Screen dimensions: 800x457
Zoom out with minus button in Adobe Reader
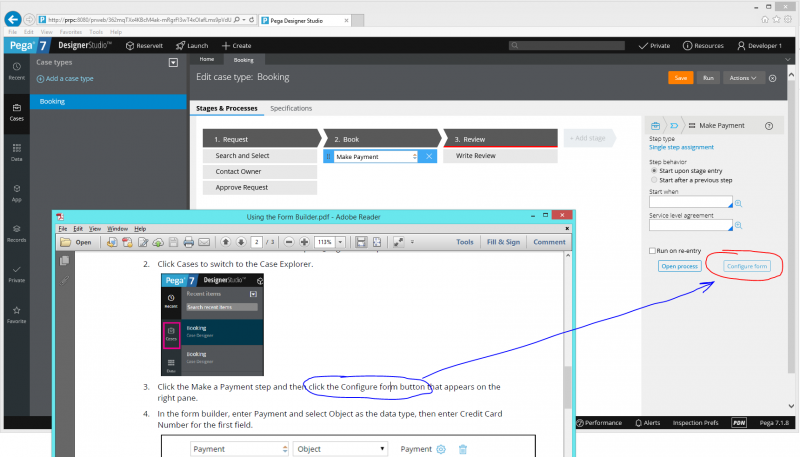tap(289, 242)
